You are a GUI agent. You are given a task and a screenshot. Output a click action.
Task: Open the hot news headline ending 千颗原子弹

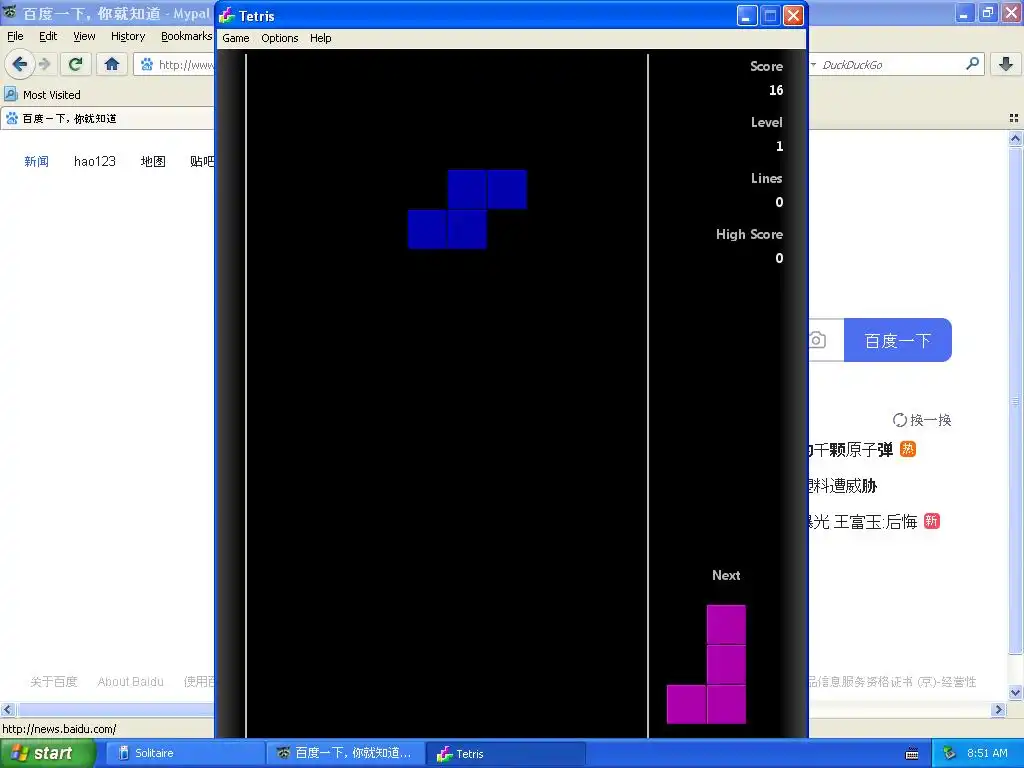tap(851, 449)
